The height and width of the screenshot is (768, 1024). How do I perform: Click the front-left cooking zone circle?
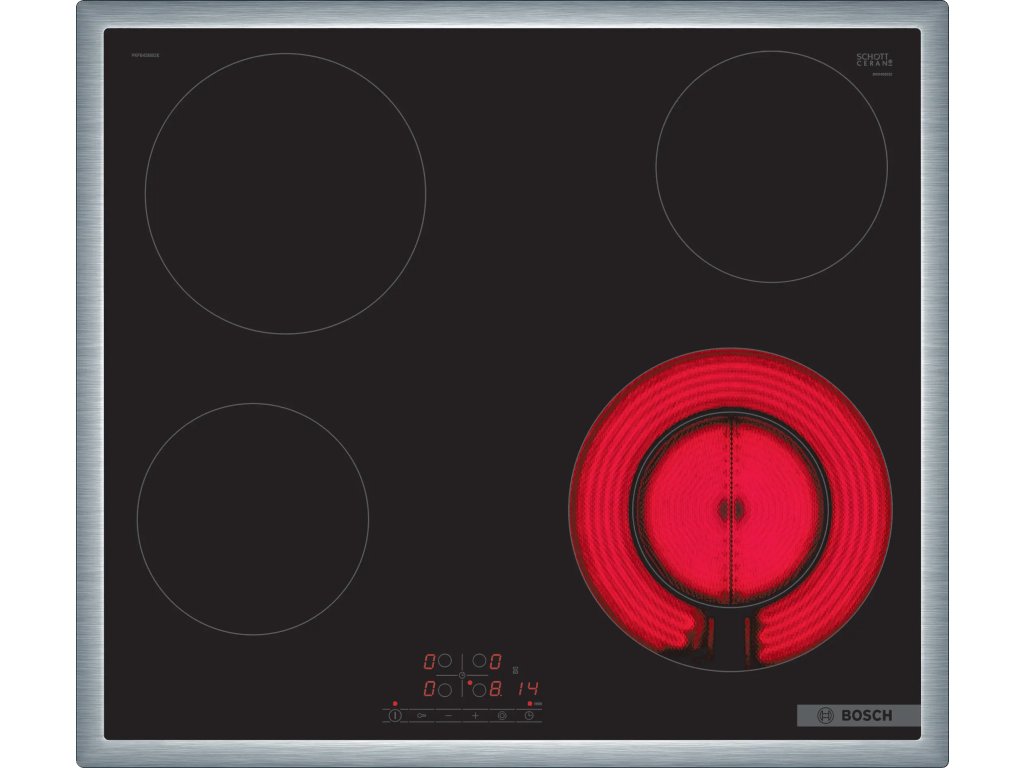click(253, 518)
